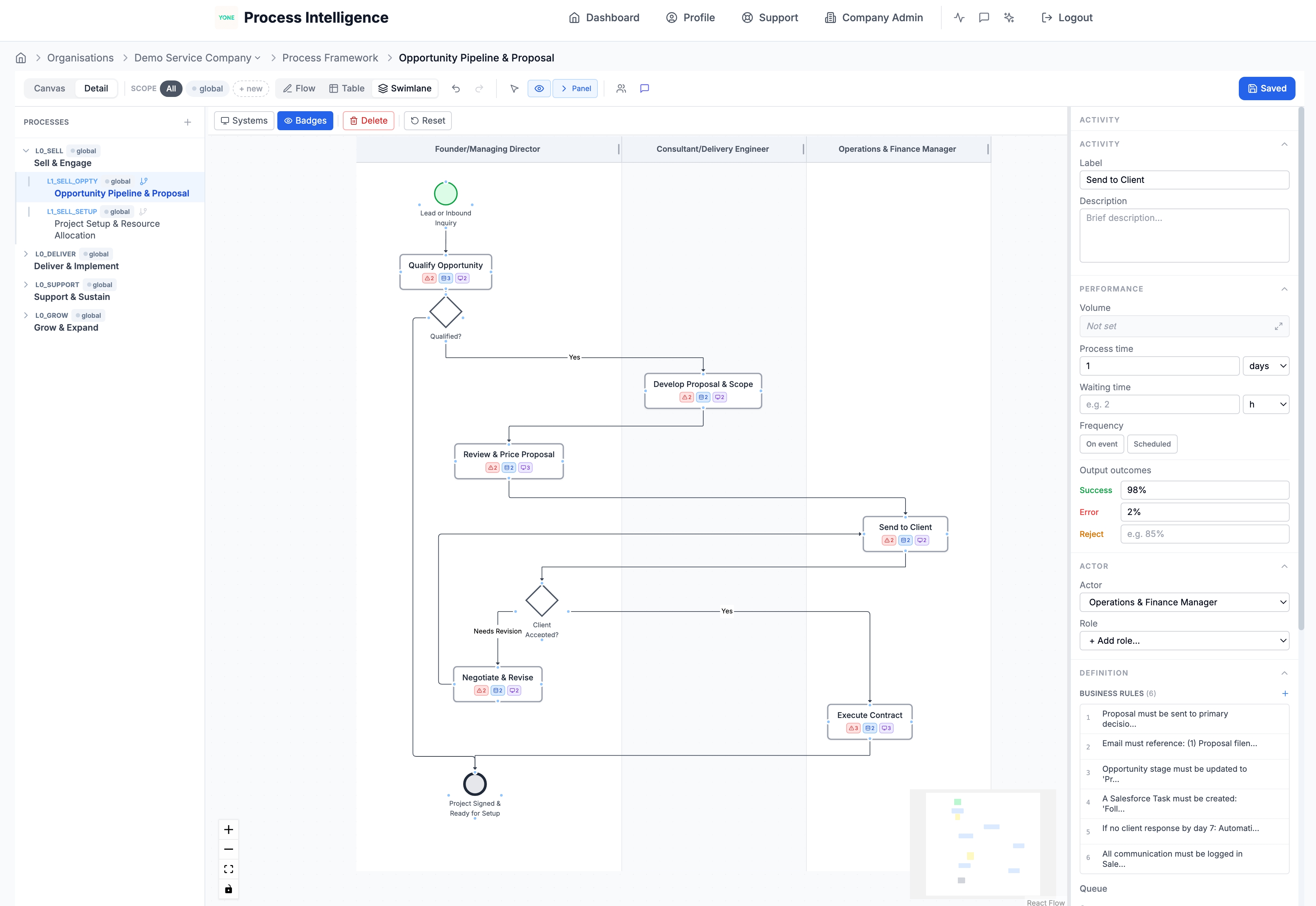
Task: Expand the L0_DELIVER tree group
Action: click(x=26, y=254)
